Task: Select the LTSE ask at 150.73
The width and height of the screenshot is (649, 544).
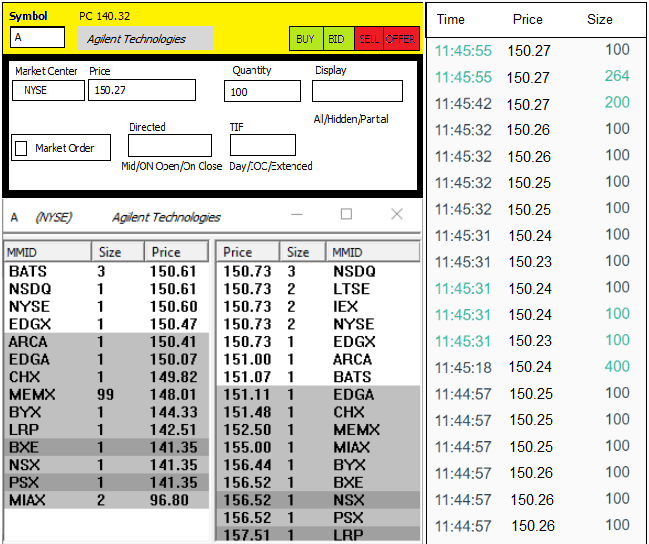Action: (318, 289)
